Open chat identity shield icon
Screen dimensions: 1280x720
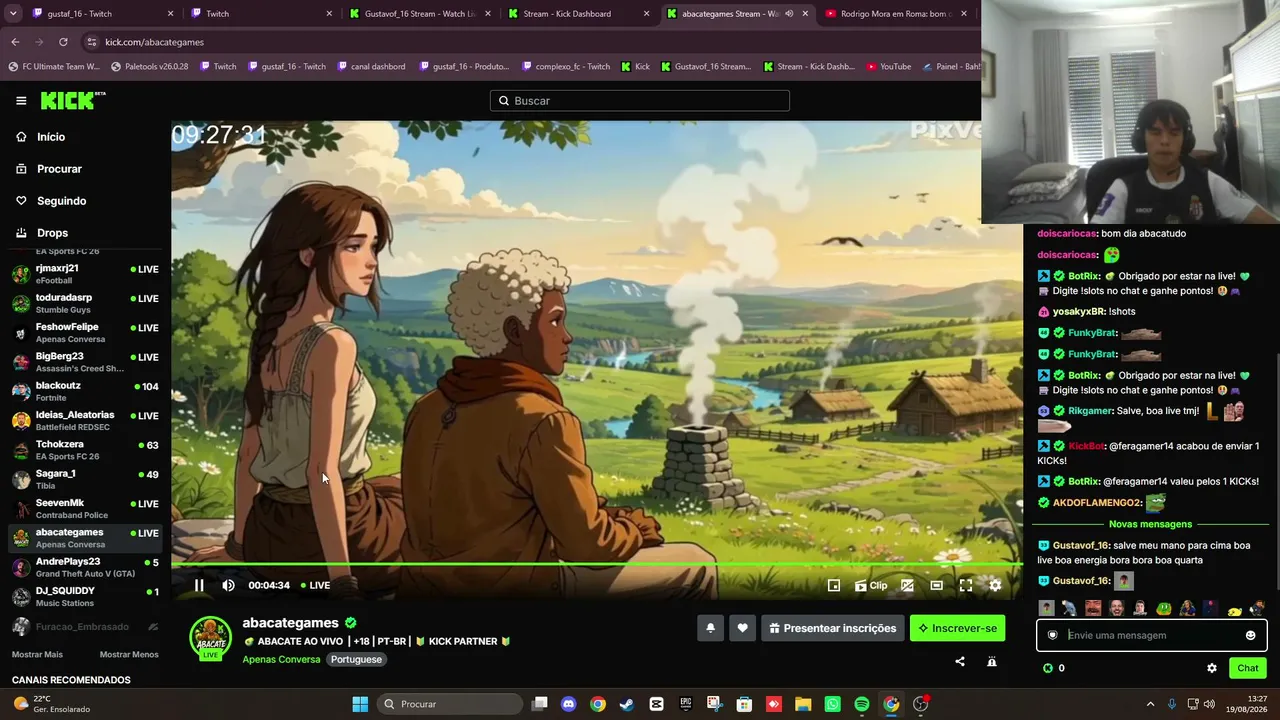(1052, 635)
